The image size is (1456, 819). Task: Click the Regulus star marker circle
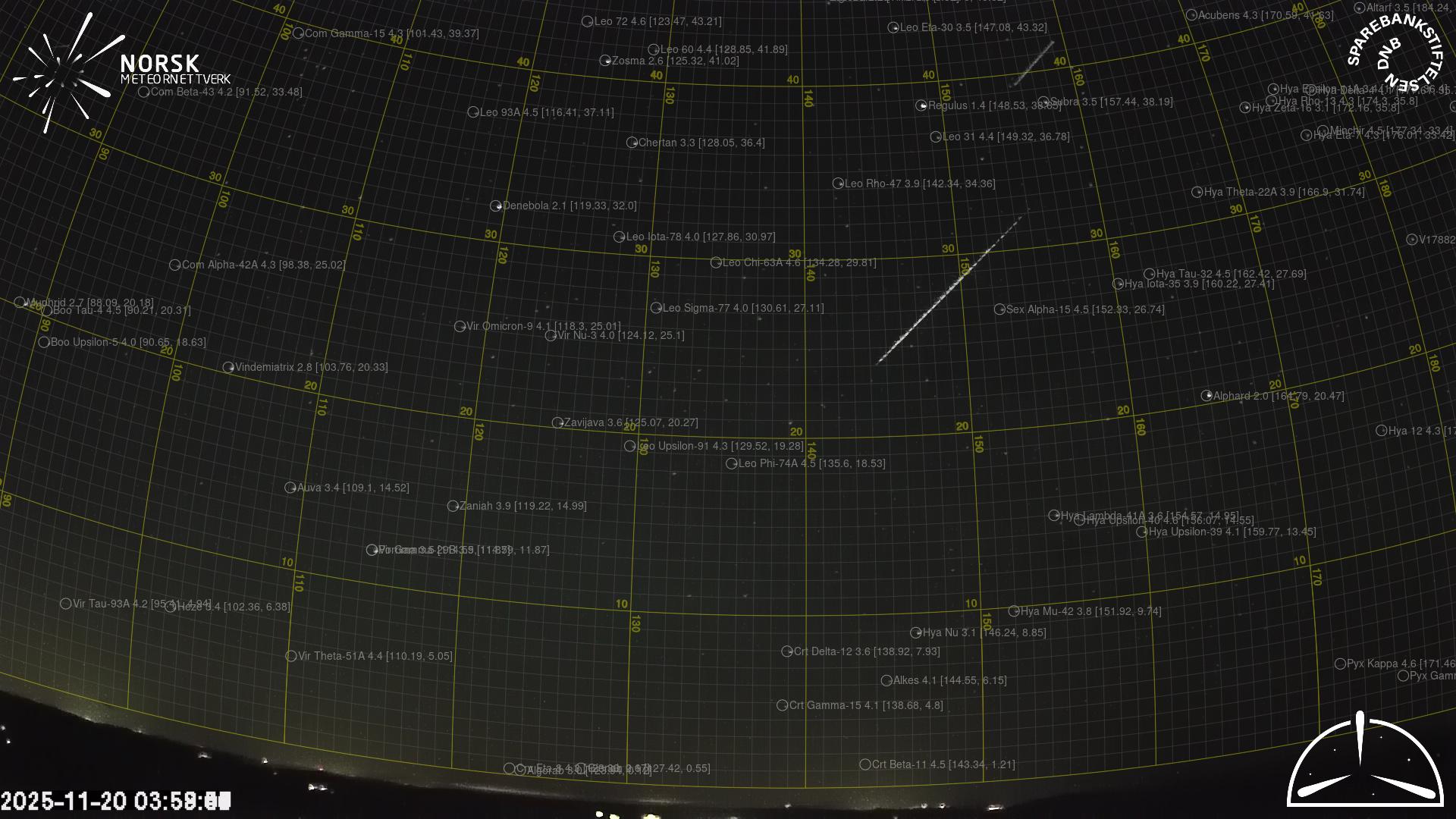click(921, 106)
